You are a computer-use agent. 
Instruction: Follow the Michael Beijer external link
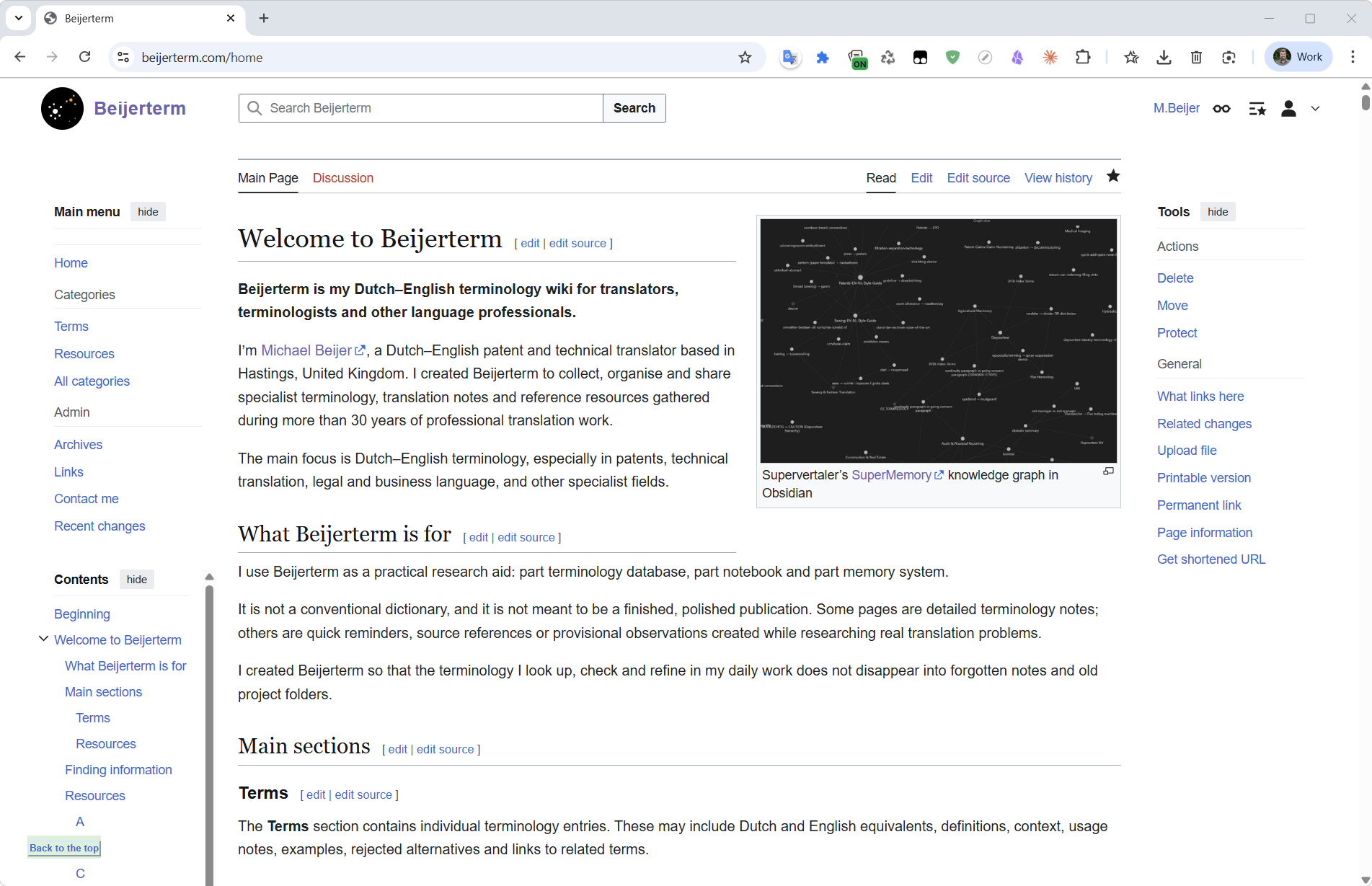pyautogui.click(x=313, y=350)
